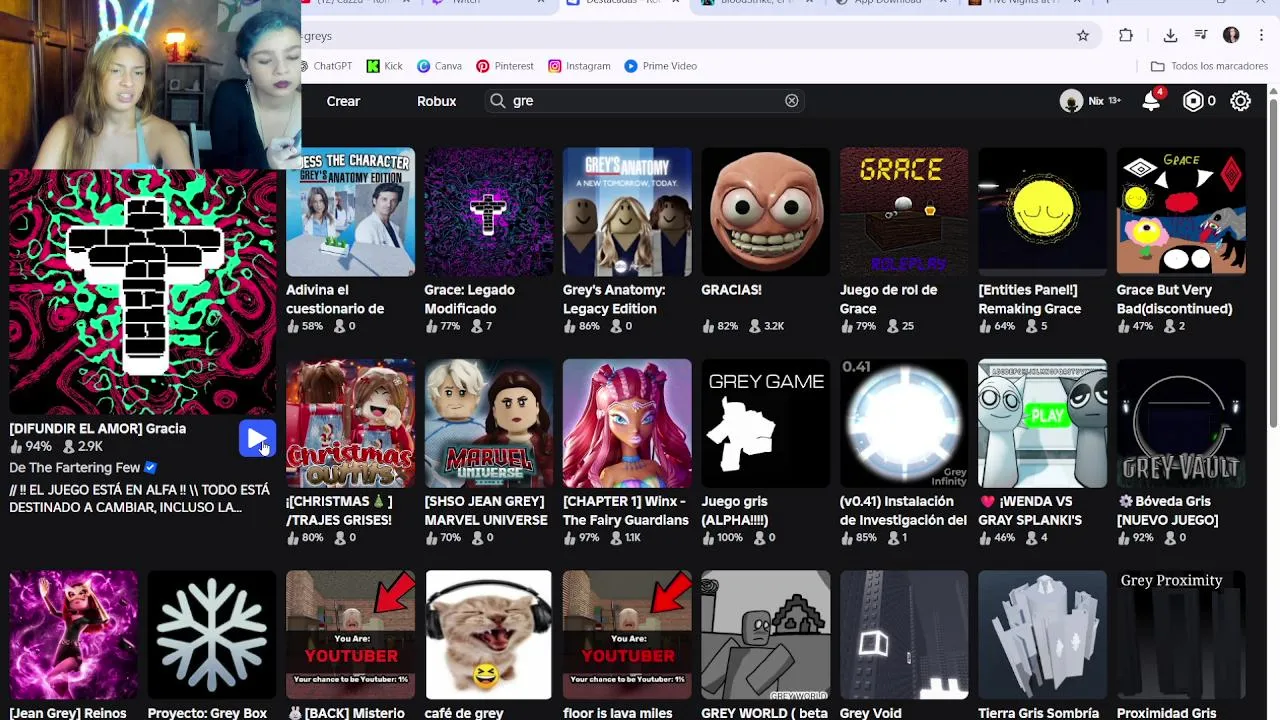Open the Adivina el cuestionario game thumbnail
Screen dimensions: 1280x720
tap(350, 212)
